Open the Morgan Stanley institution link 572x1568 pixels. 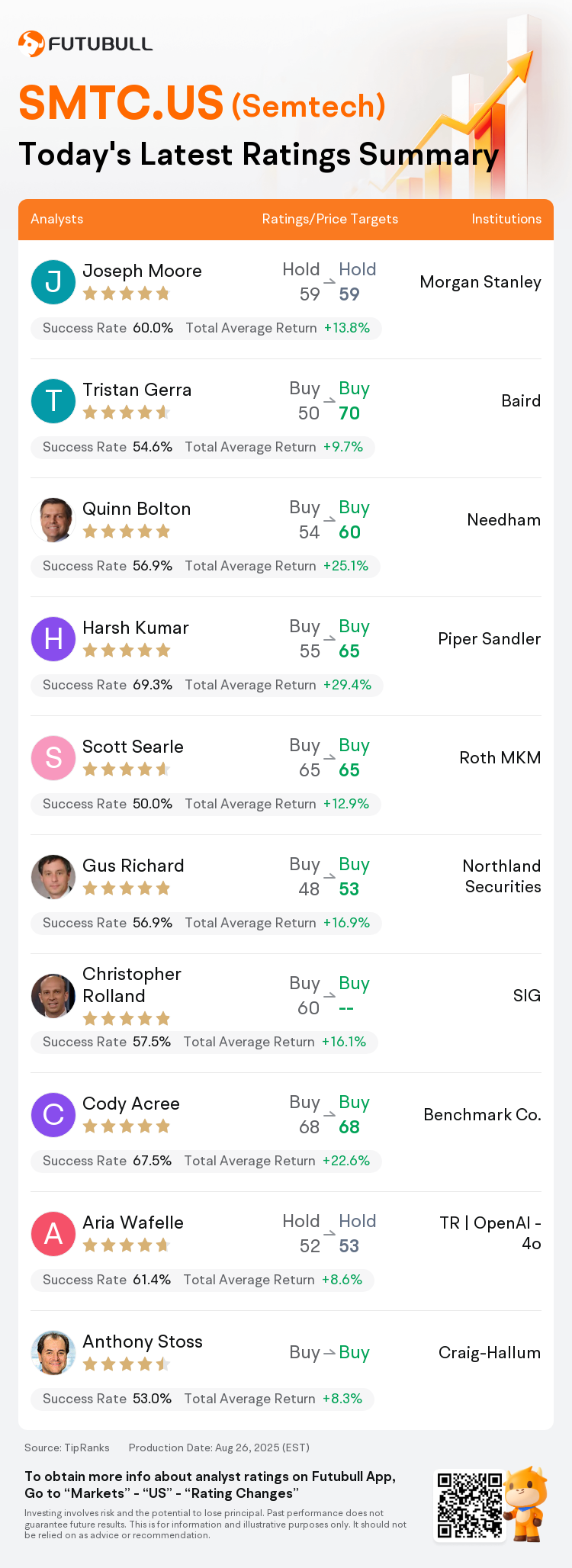pos(480,282)
